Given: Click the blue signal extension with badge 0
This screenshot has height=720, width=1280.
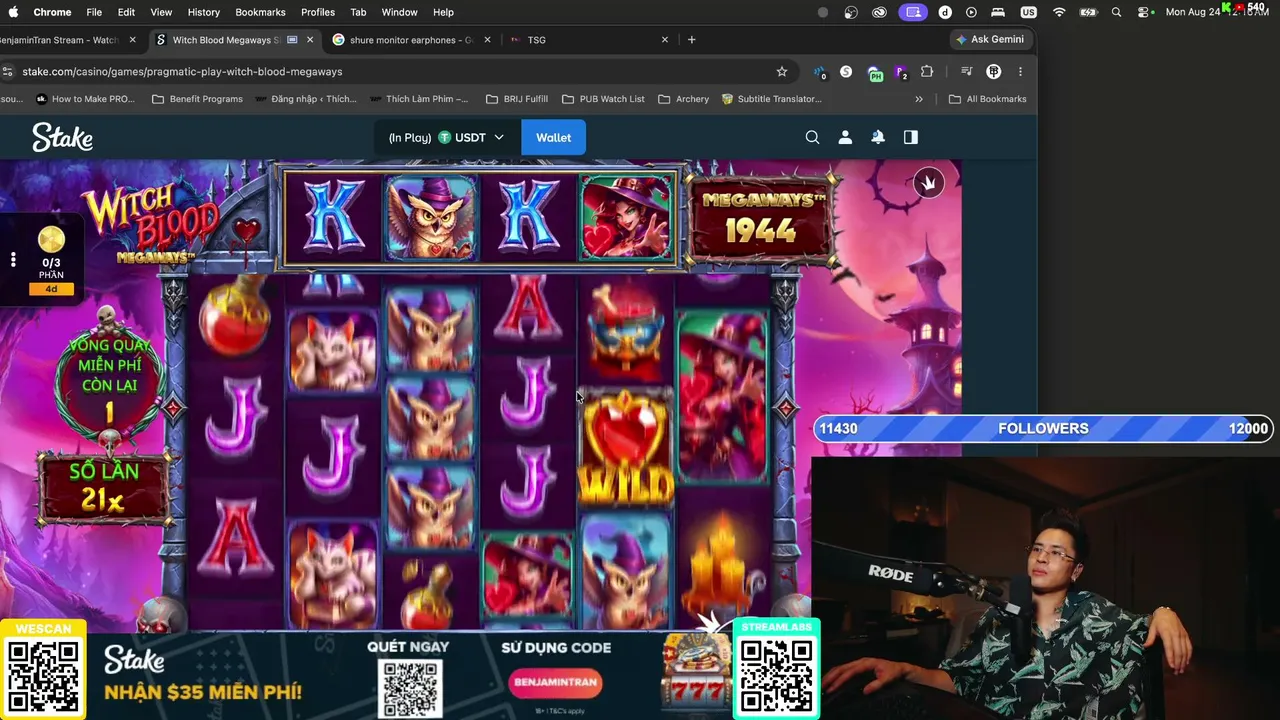Looking at the screenshot, I should (820, 73).
